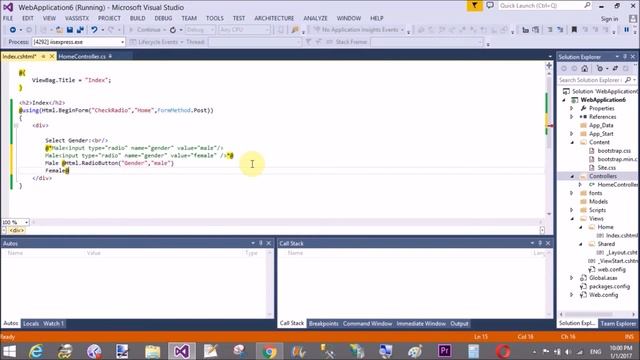
Task: Click the Sync with Active Document icon
Action: pyautogui.click(x=615, y=69)
